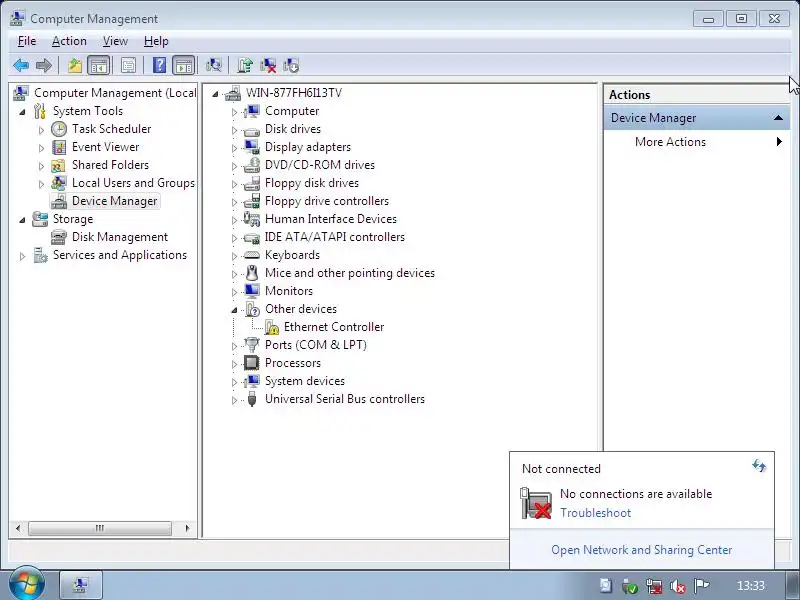Toggle the Show/Hide Action Pane toolbar button
Image resolution: width=800 pixels, height=600 pixels.
184,65
